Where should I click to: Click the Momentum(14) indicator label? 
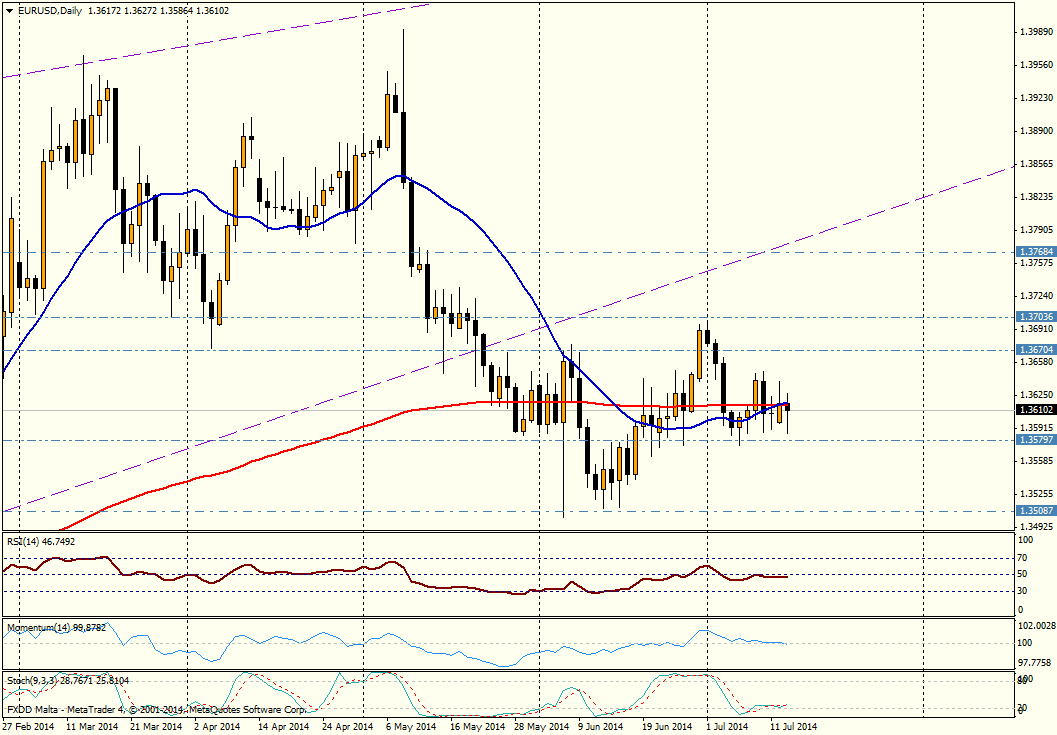pos(57,628)
